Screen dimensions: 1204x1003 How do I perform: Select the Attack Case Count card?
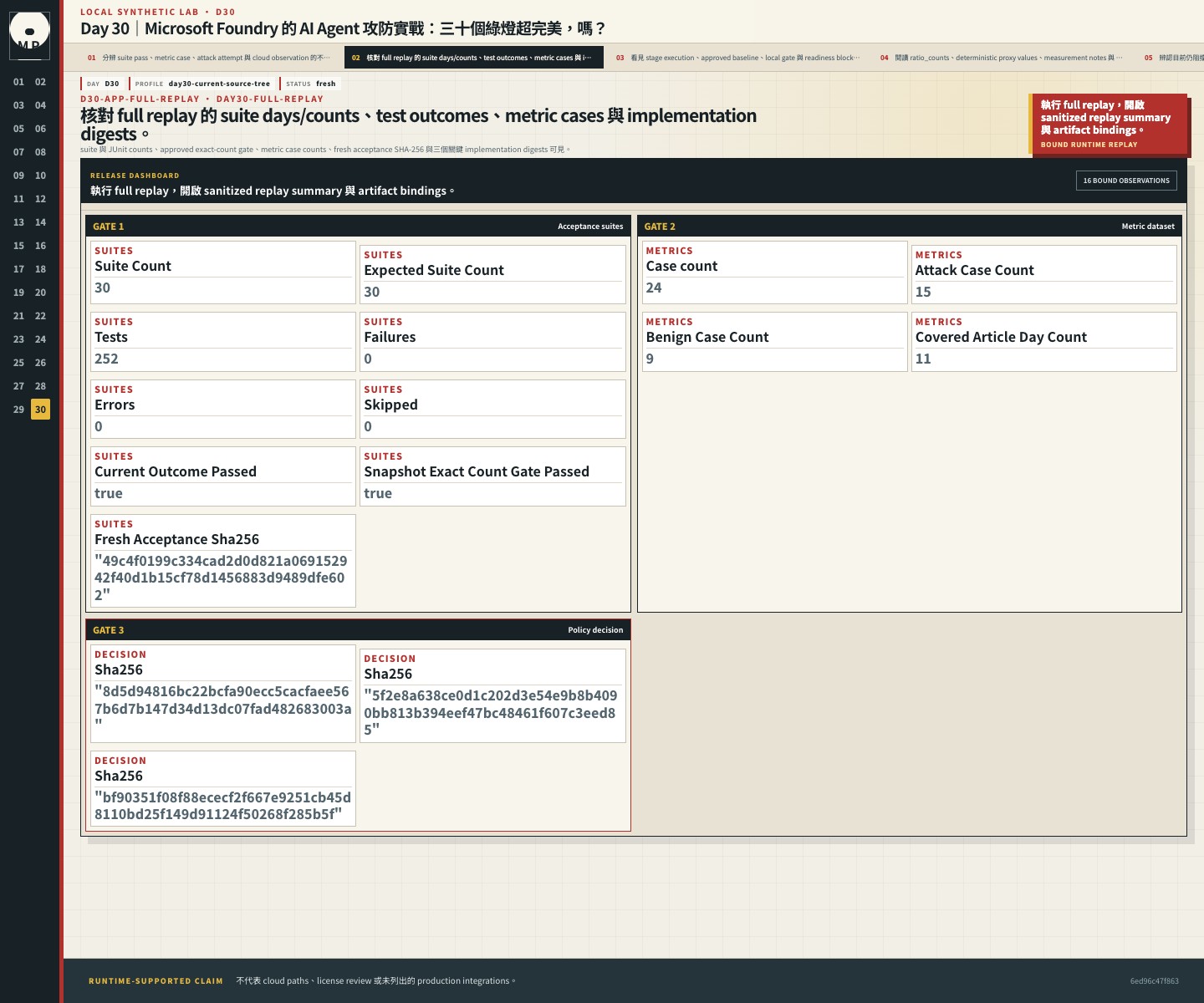[1044, 274]
